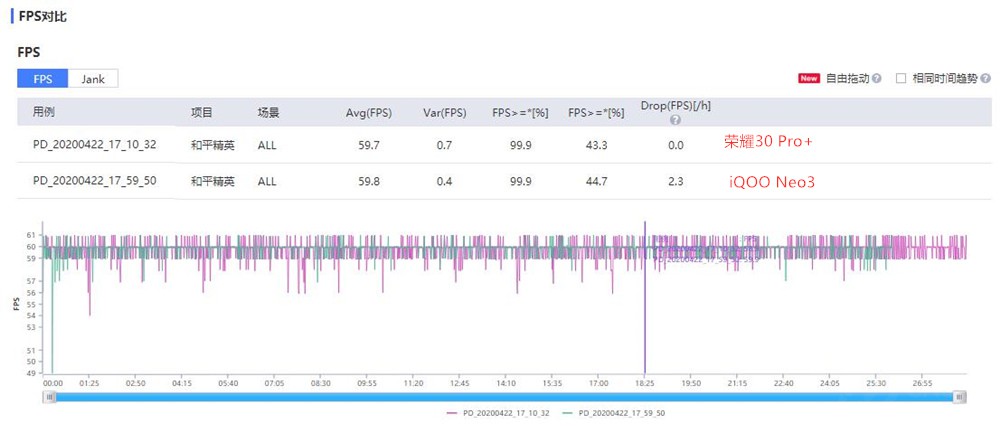Image resolution: width=1000 pixels, height=432 pixels.
Task: Click the 场景 column header
Action: click(x=268, y=113)
